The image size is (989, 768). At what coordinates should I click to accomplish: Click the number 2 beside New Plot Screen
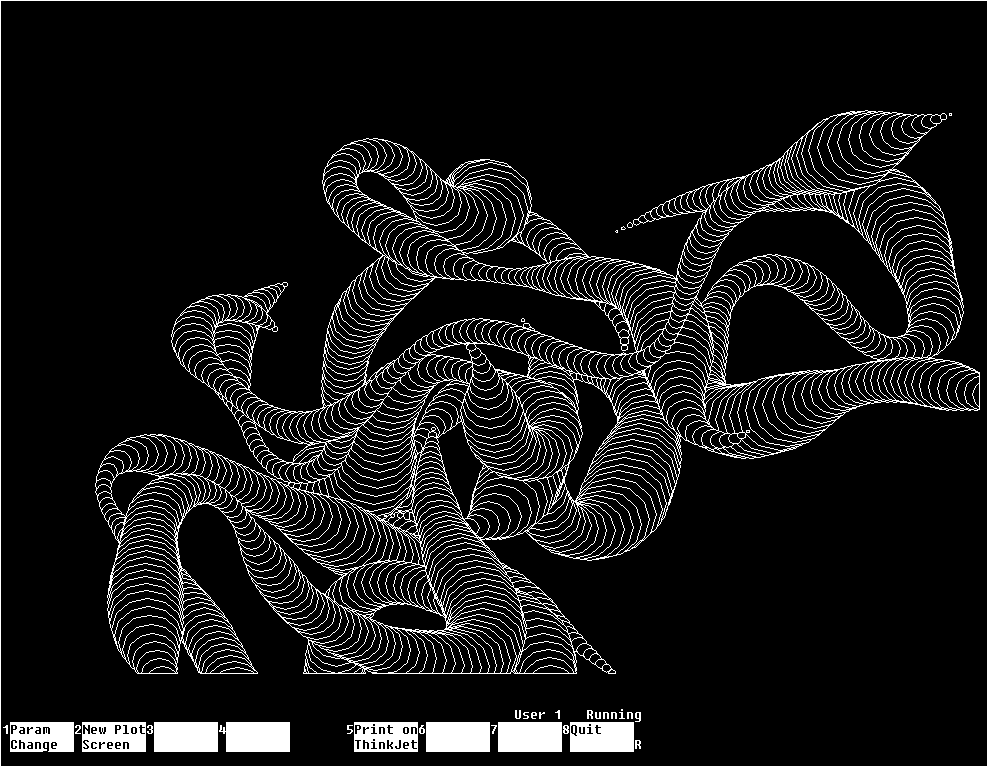[78, 730]
